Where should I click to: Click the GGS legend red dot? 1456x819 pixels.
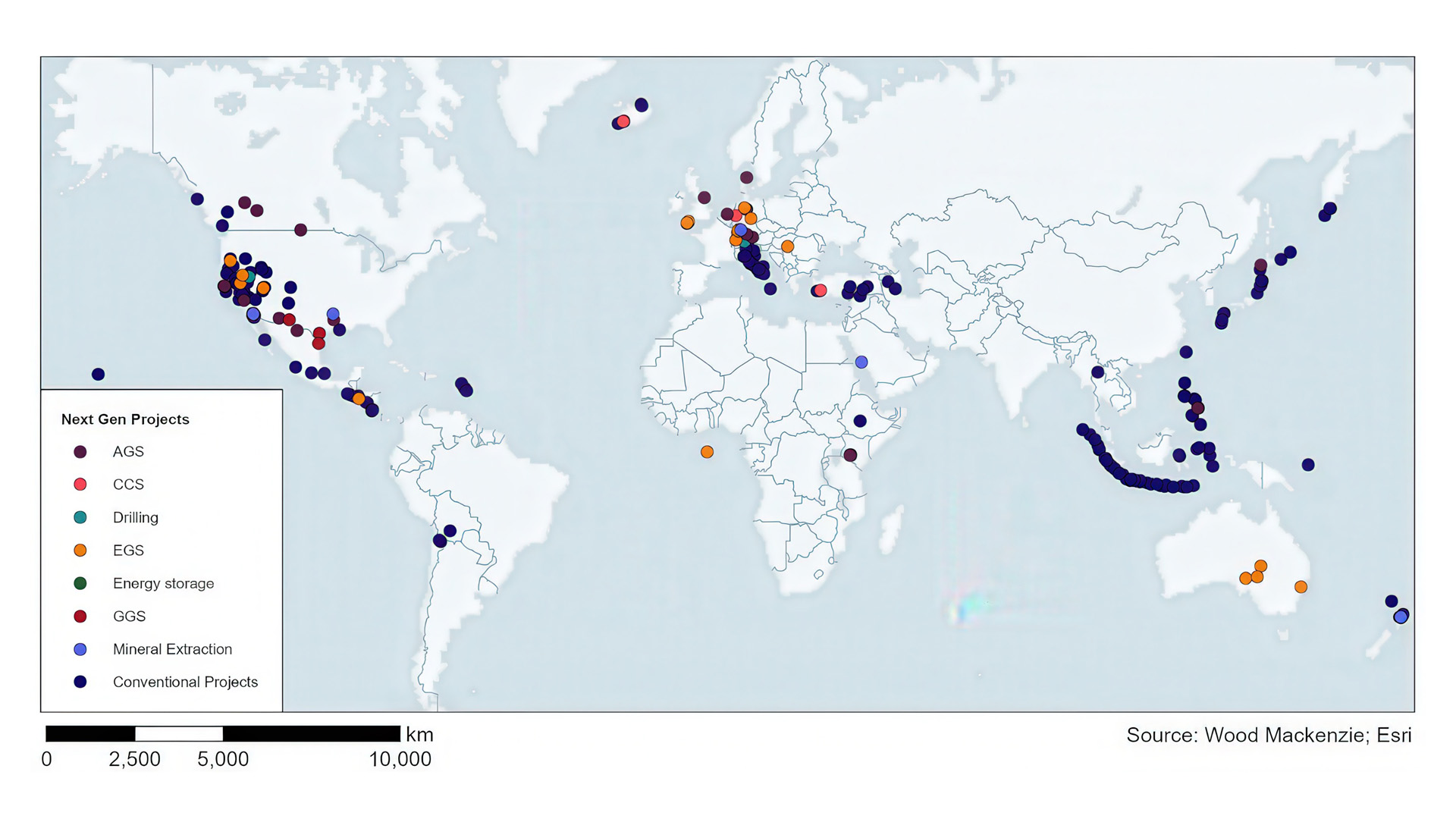pyautogui.click(x=80, y=617)
